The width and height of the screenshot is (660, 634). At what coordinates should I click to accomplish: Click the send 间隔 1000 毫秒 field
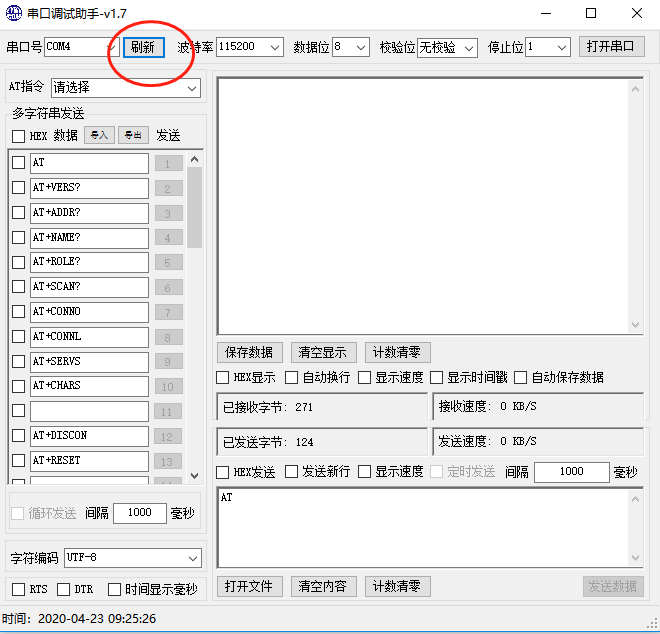tap(572, 472)
